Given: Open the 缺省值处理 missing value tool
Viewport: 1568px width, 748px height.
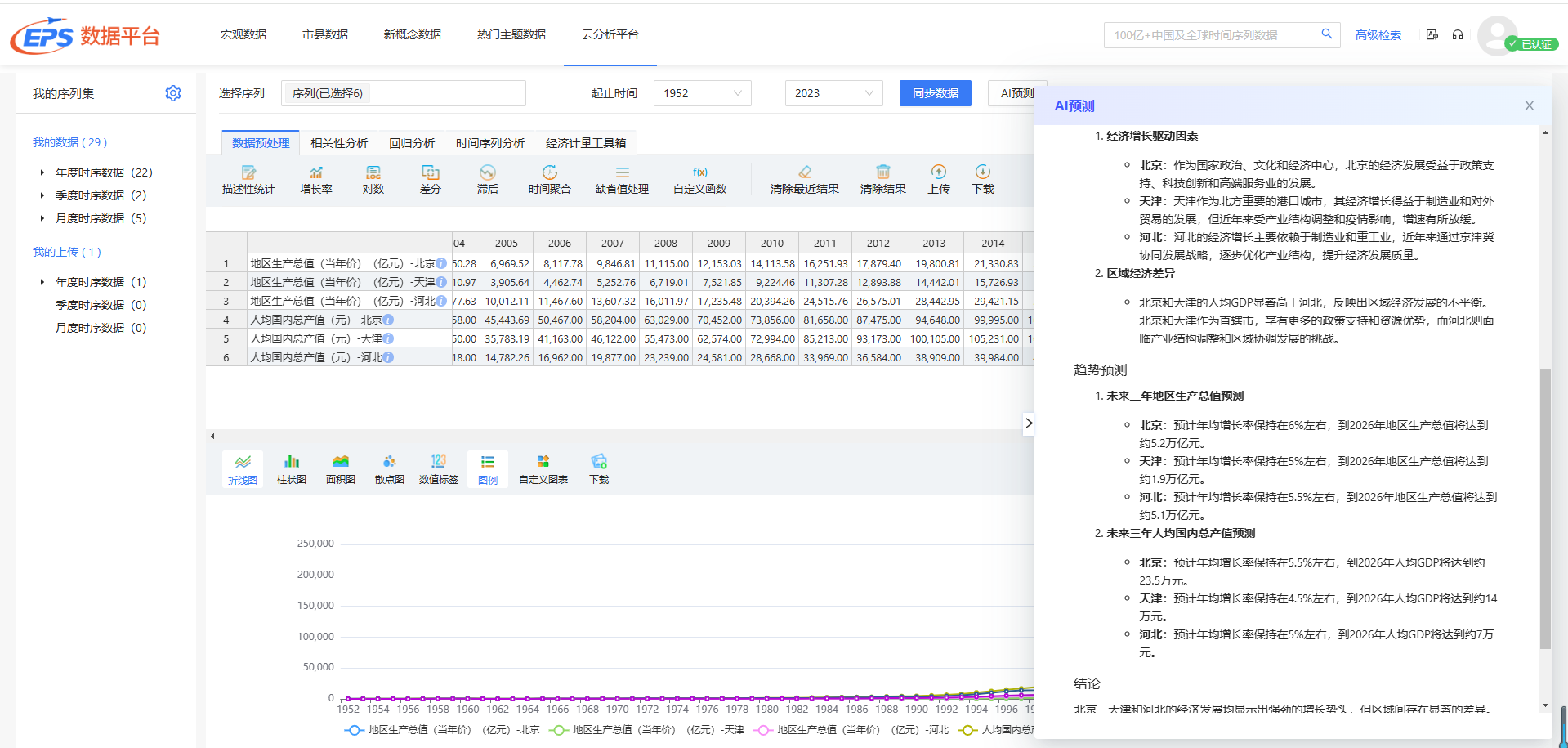Looking at the screenshot, I should [x=623, y=179].
